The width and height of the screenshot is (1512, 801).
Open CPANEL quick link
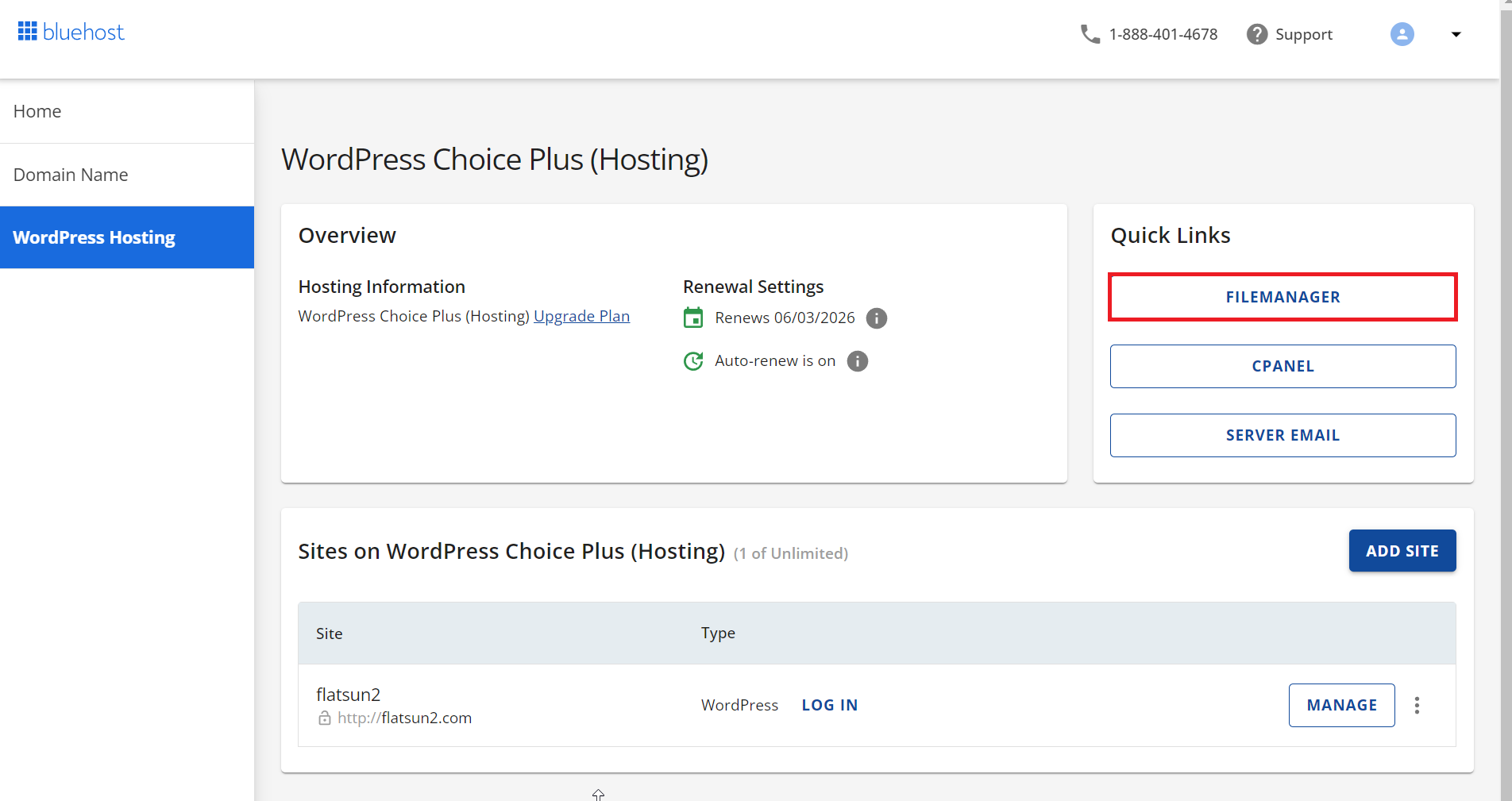(x=1282, y=366)
